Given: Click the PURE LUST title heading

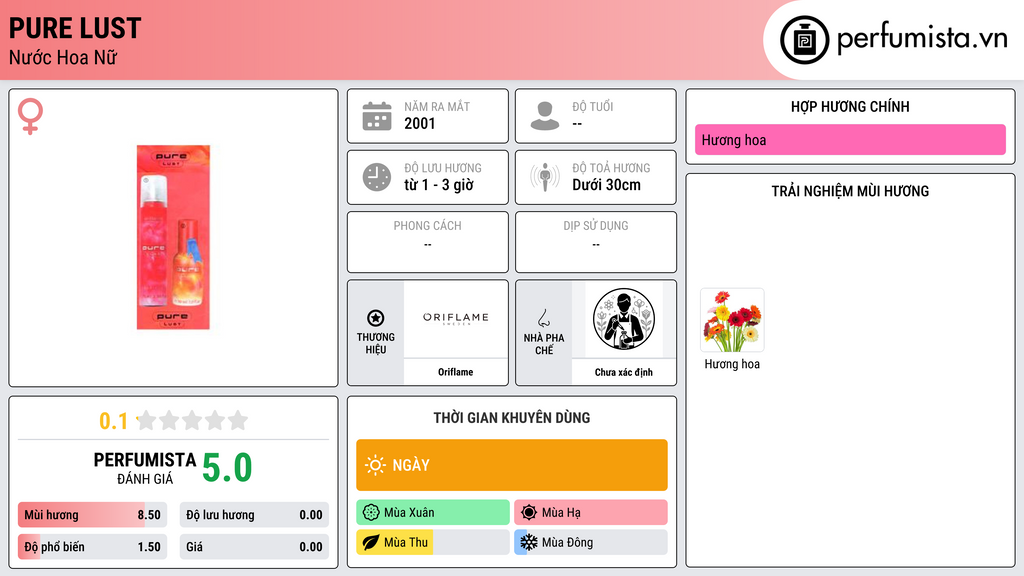Looking at the screenshot, I should pos(75,28).
